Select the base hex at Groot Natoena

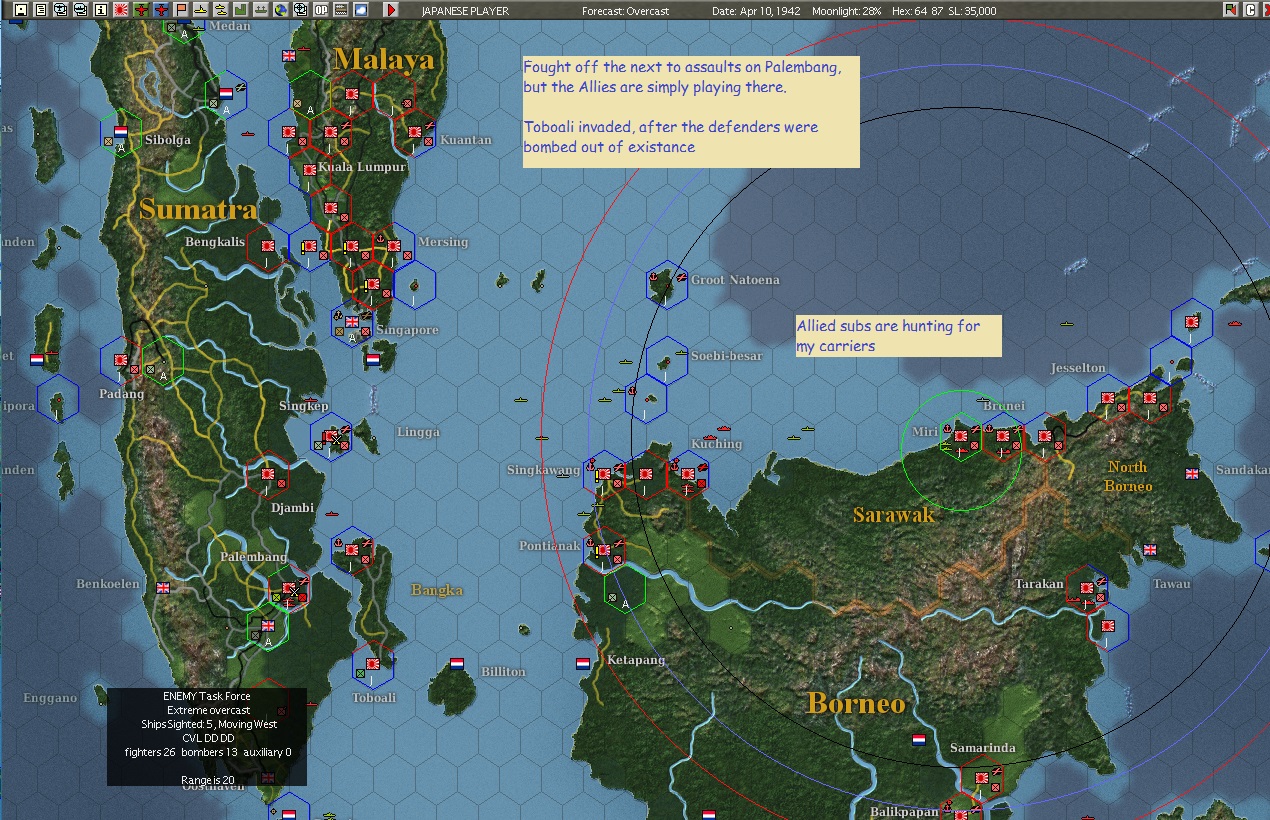click(x=667, y=285)
